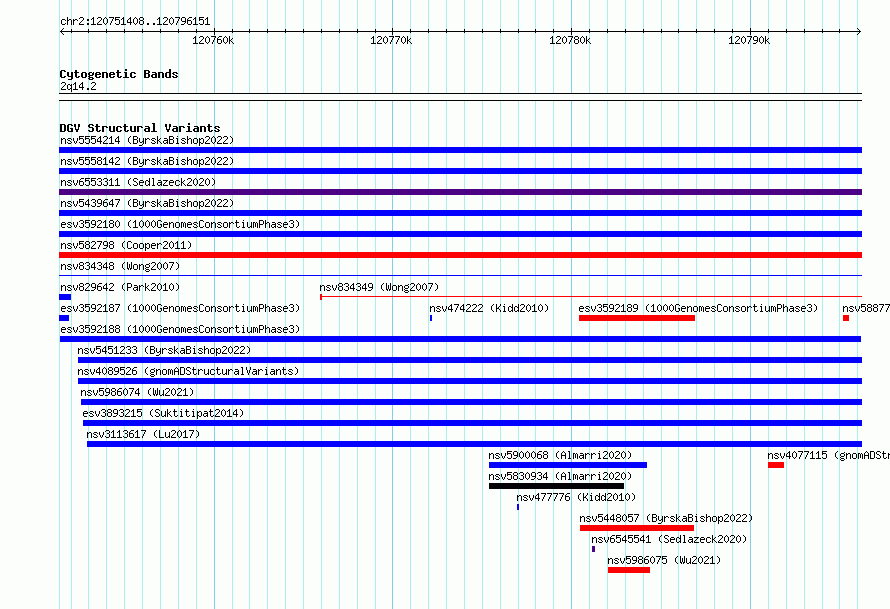Screen dimensions: 890x609
Task: Click the nsv474222 (Kidd2010) label
Action: click(489, 308)
